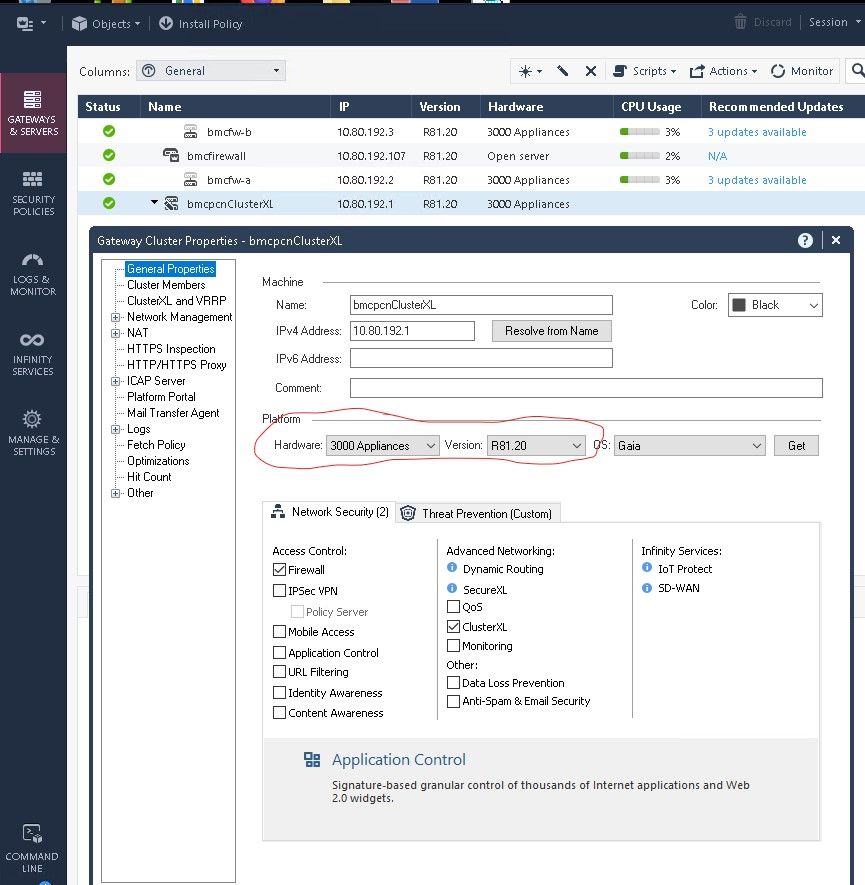
Task: Click the IPv4 Address field
Action: [412, 331]
